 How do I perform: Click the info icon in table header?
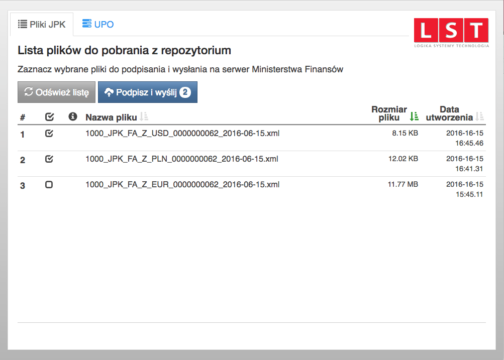[73, 117]
